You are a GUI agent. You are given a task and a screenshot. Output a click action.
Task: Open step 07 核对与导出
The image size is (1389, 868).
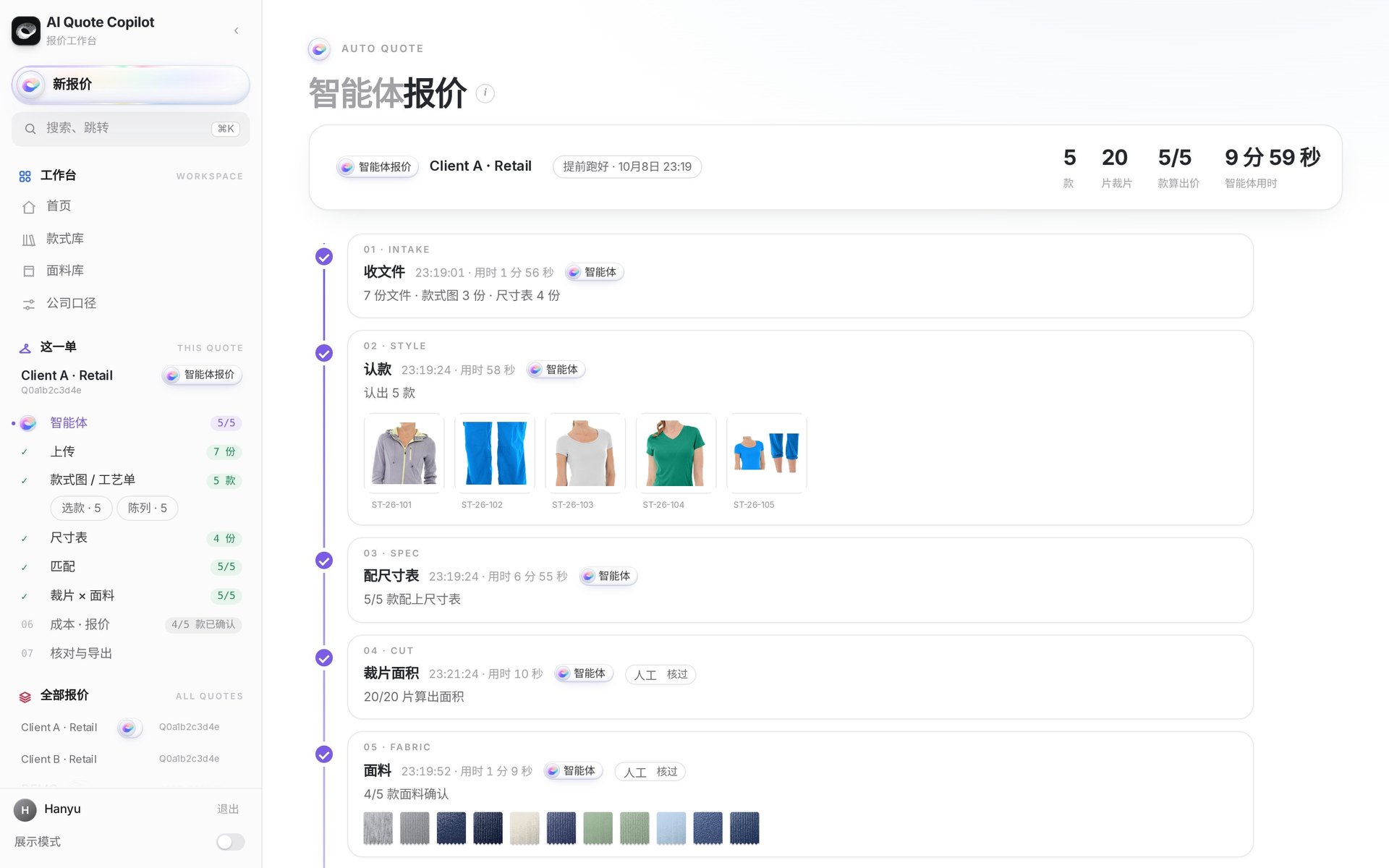pos(130,653)
